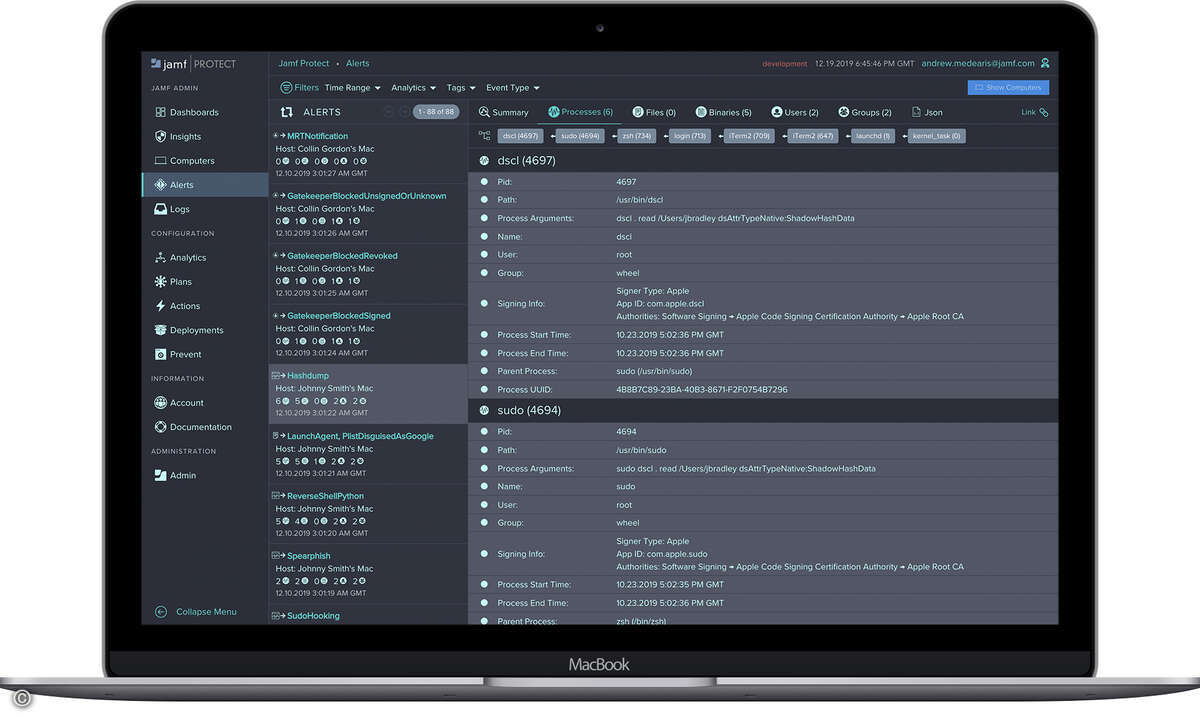The image size is (1200, 720).
Task: Select the sudo (4694) process chip
Action: (x=580, y=136)
